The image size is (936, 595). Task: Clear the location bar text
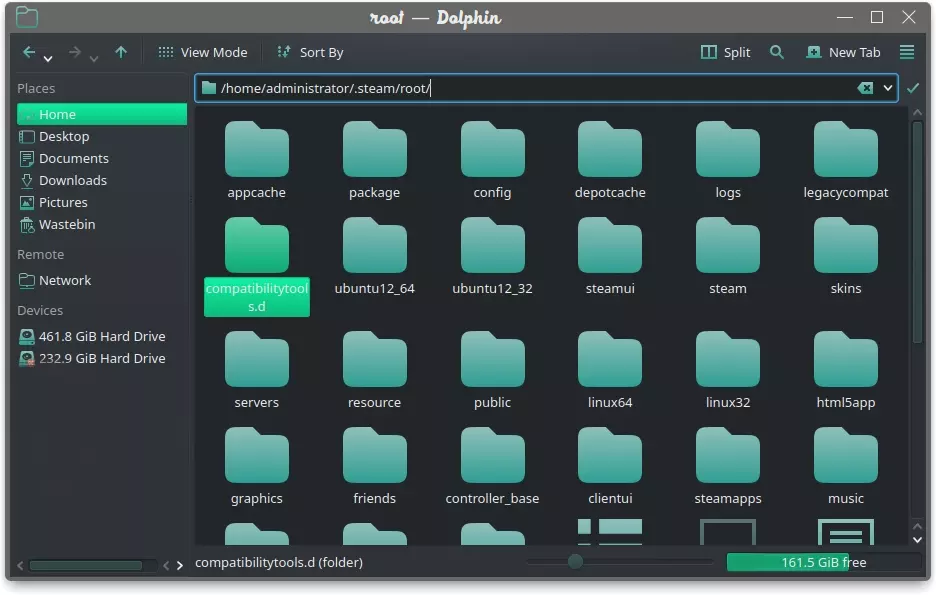point(865,88)
